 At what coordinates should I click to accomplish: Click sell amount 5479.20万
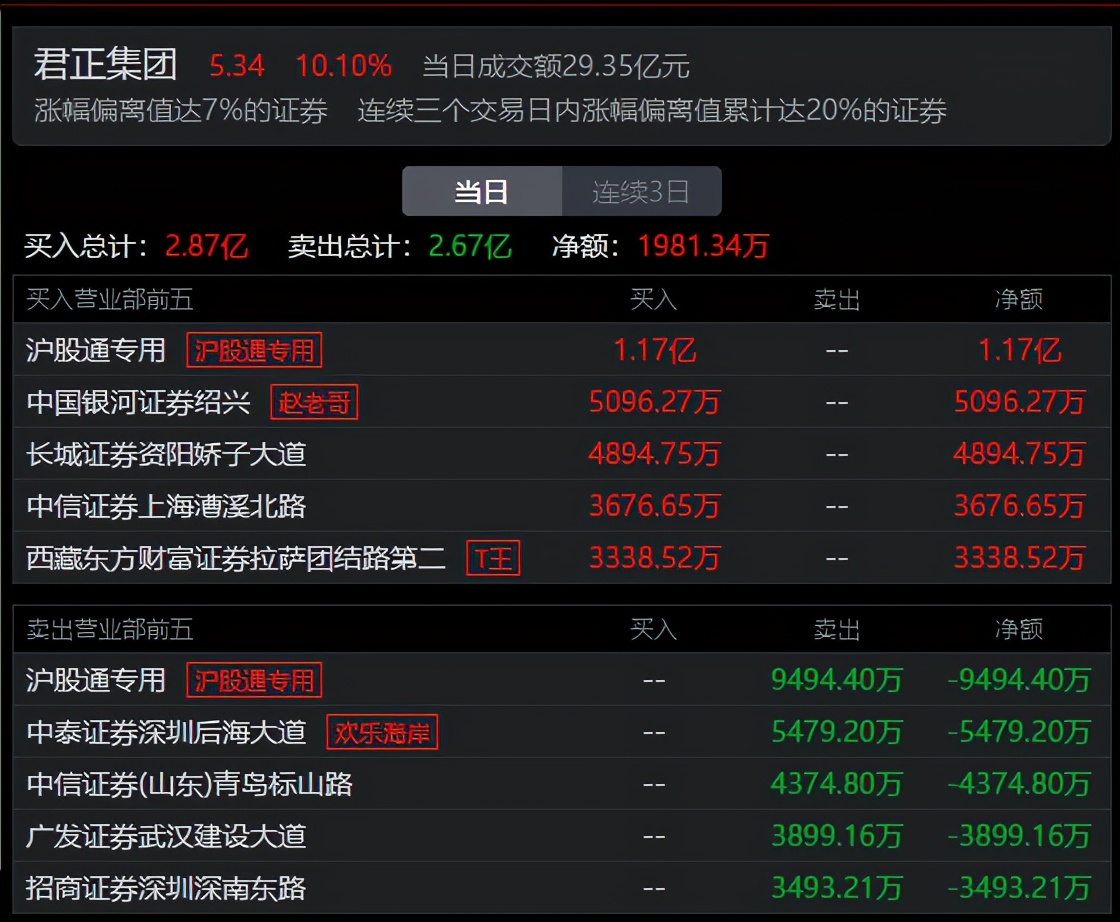coord(837,732)
